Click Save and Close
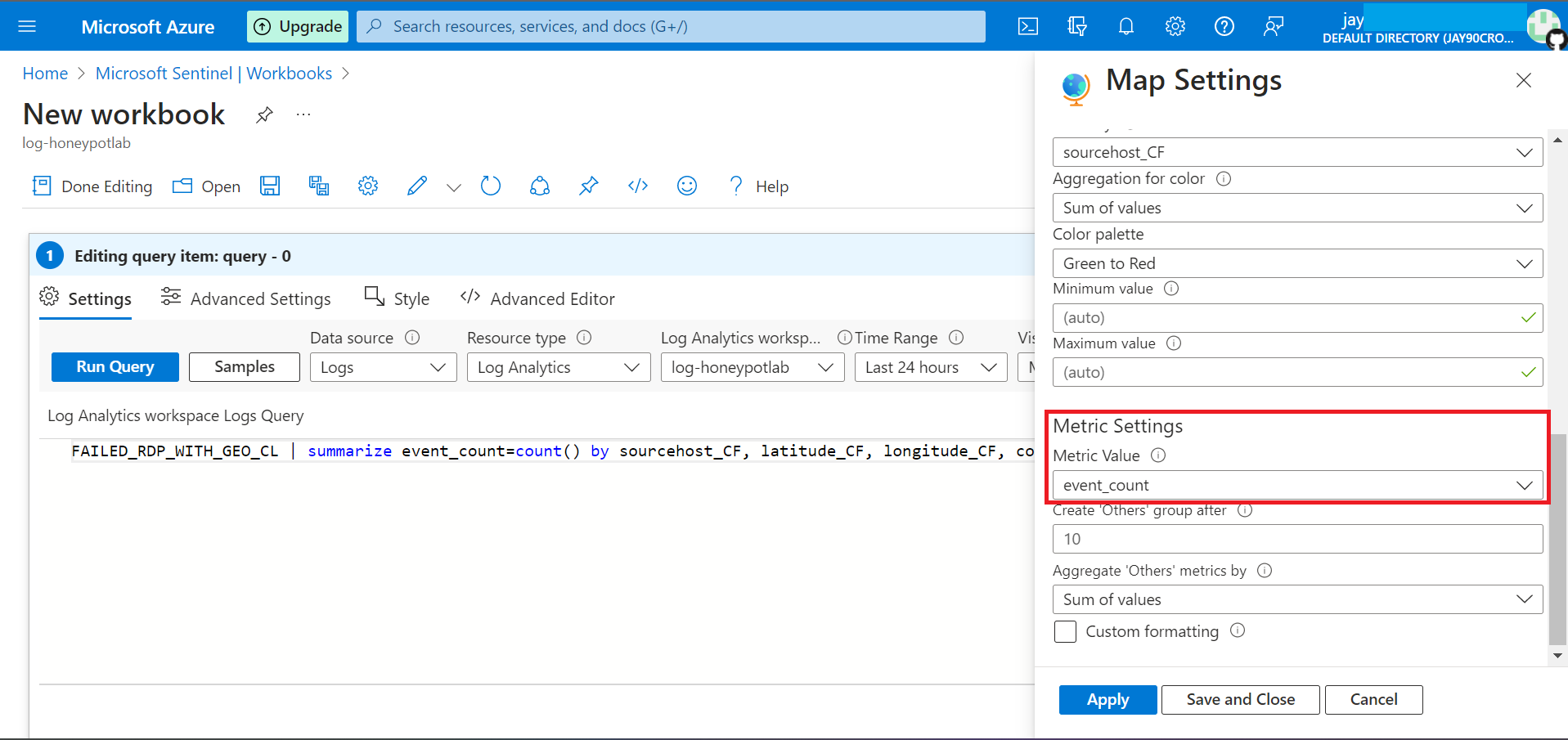 coord(1240,700)
